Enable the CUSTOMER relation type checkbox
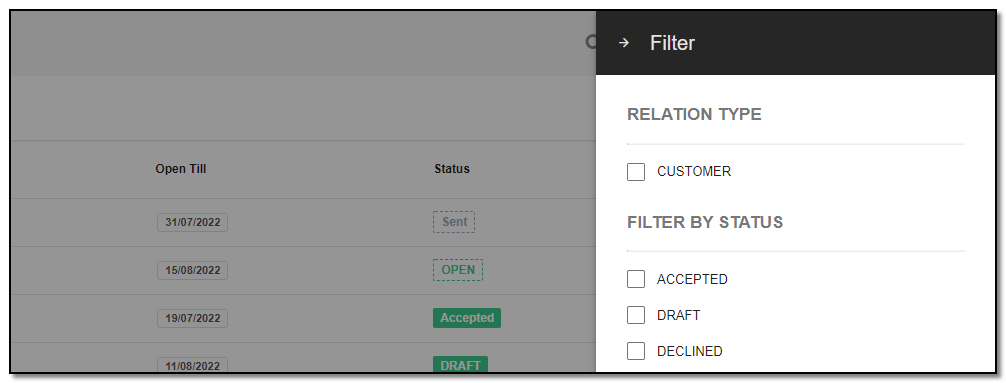1006x383 pixels. pyautogui.click(x=636, y=172)
